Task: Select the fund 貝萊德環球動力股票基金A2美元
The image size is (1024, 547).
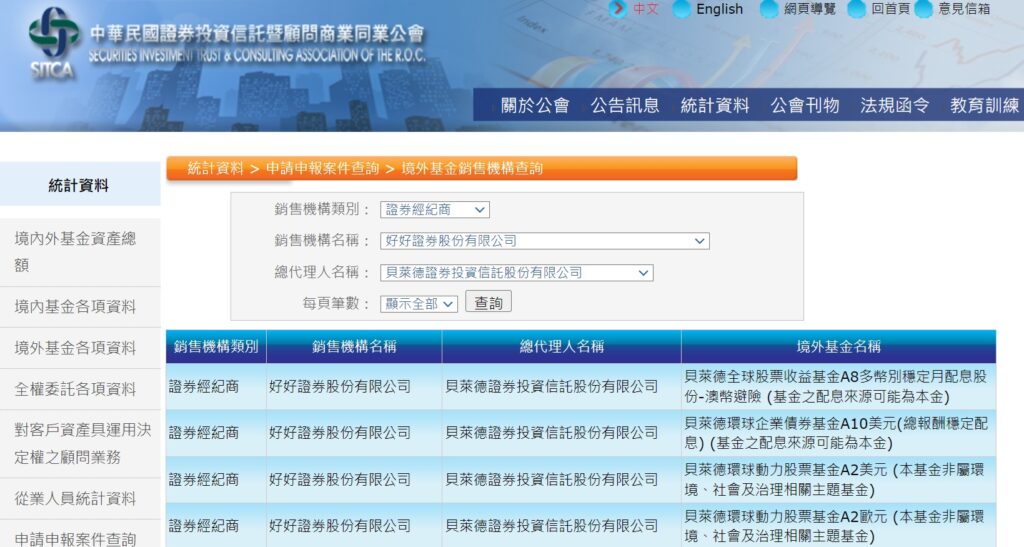Action: pyautogui.click(x=835, y=480)
